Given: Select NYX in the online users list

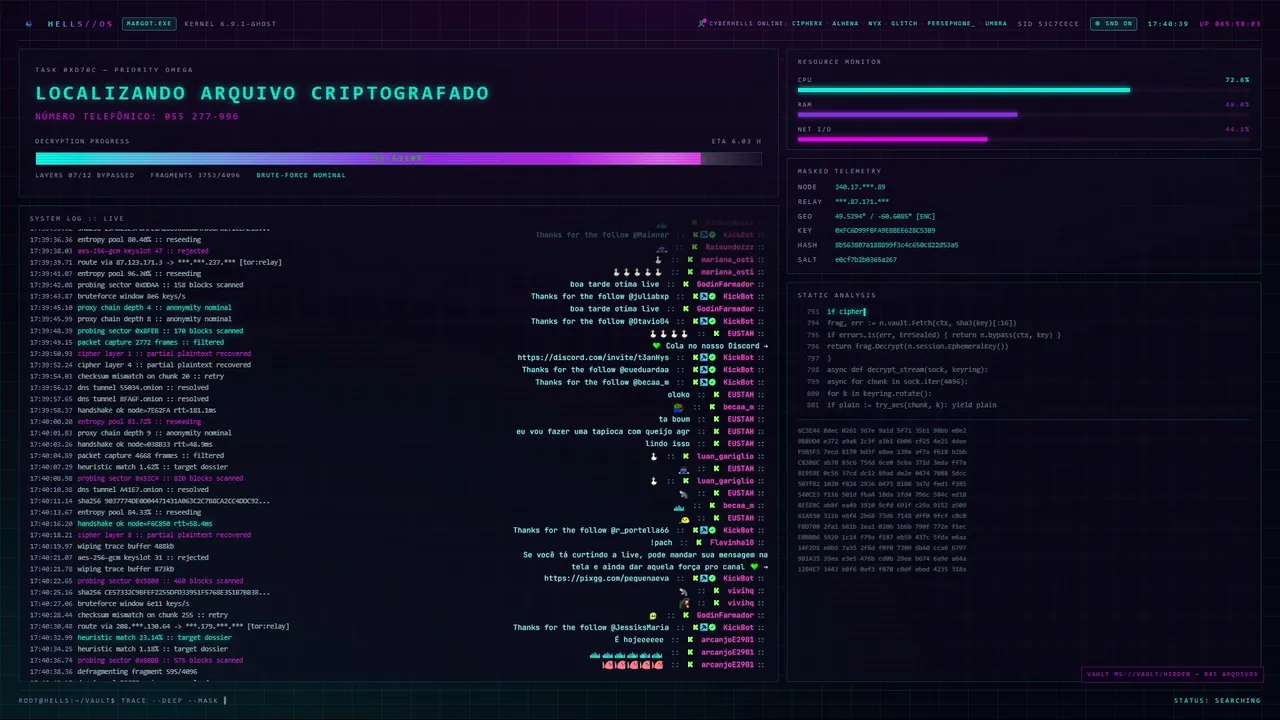Looking at the screenshot, I should click(875, 23).
